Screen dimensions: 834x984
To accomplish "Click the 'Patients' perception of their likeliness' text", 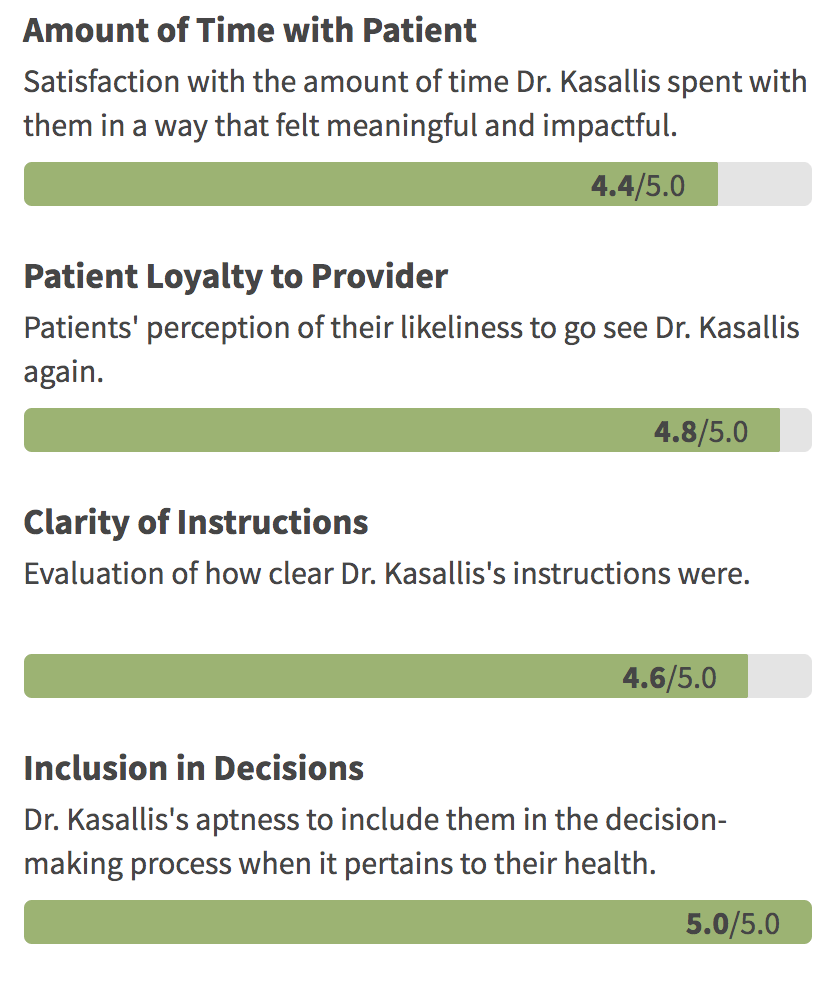I will 411,328.
